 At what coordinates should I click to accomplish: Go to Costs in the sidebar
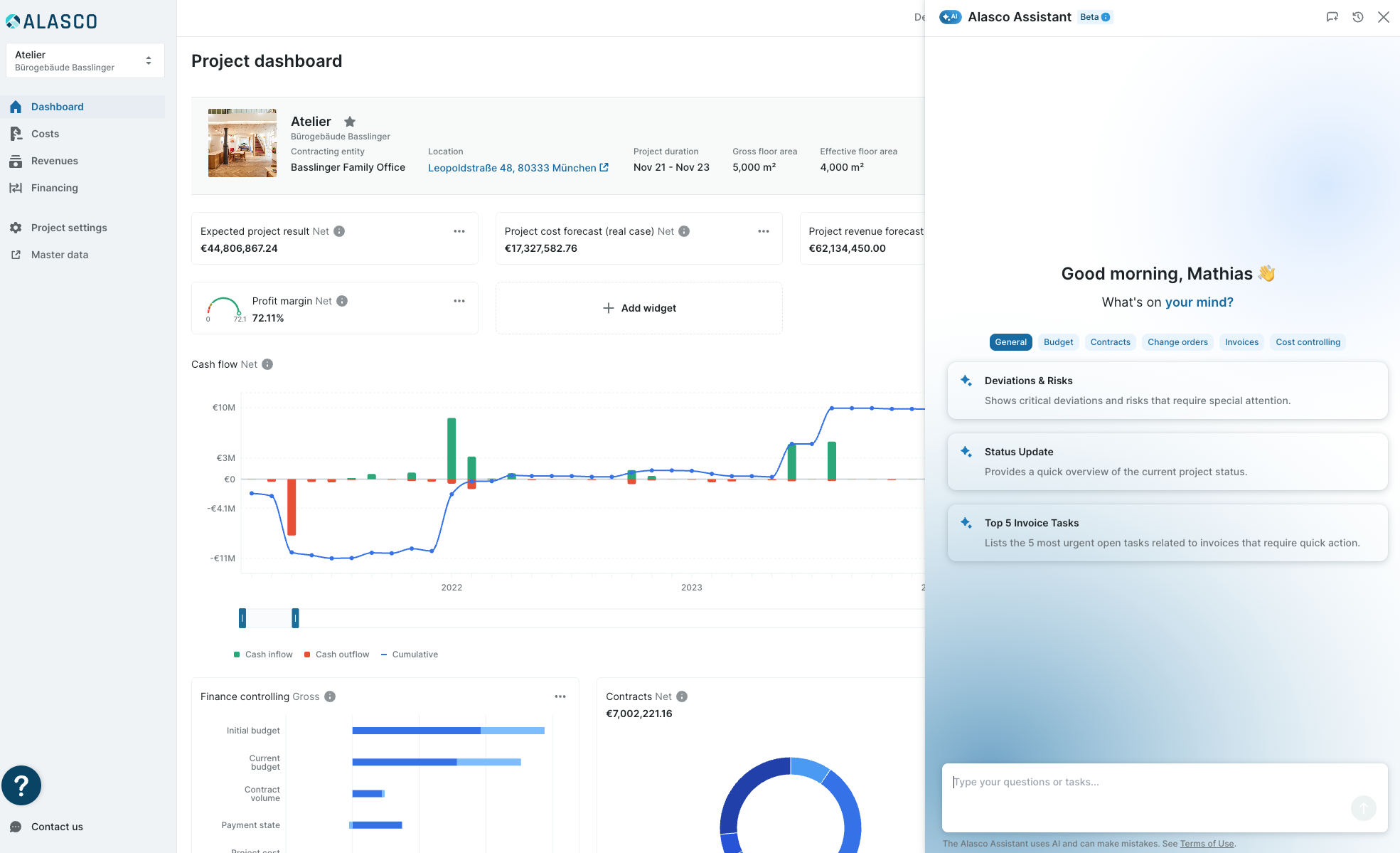[45, 134]
